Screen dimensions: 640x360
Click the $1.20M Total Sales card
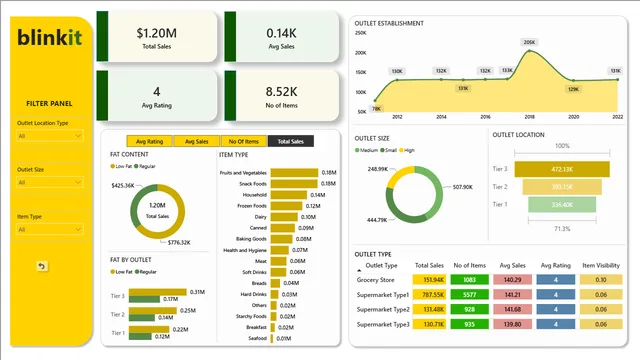tap(157, 37)
